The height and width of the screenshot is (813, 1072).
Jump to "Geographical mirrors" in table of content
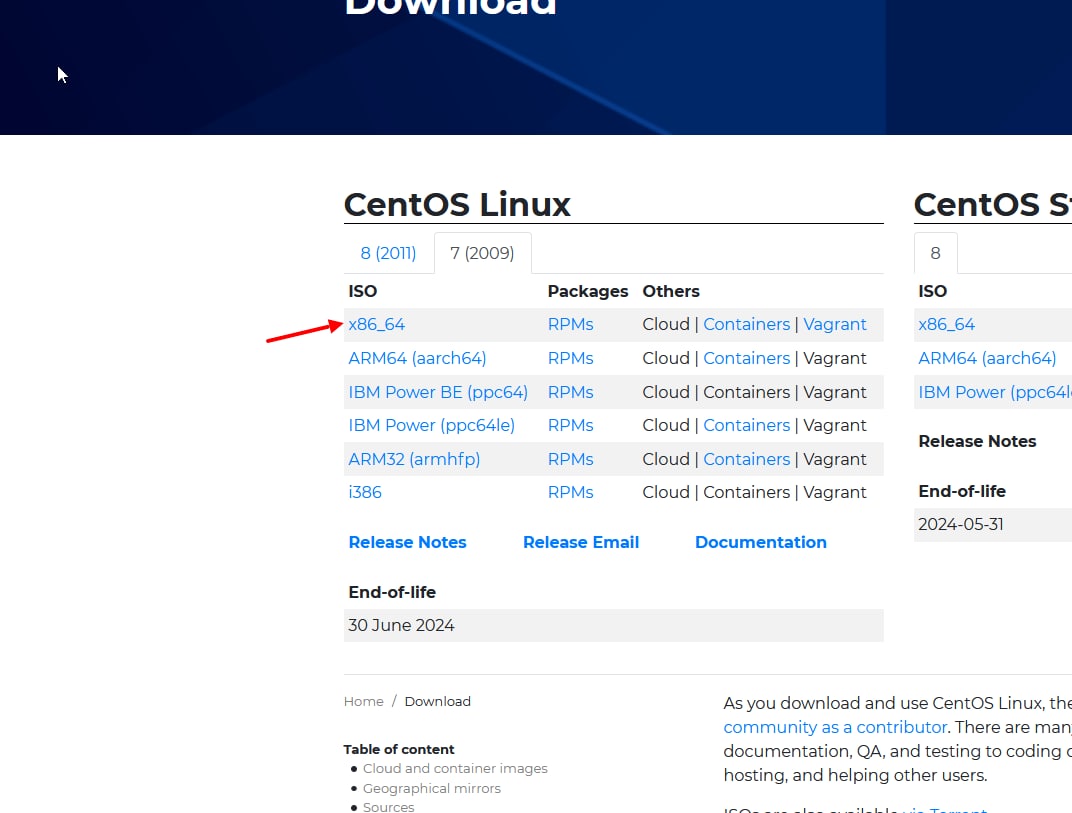(x=432, y=788)
